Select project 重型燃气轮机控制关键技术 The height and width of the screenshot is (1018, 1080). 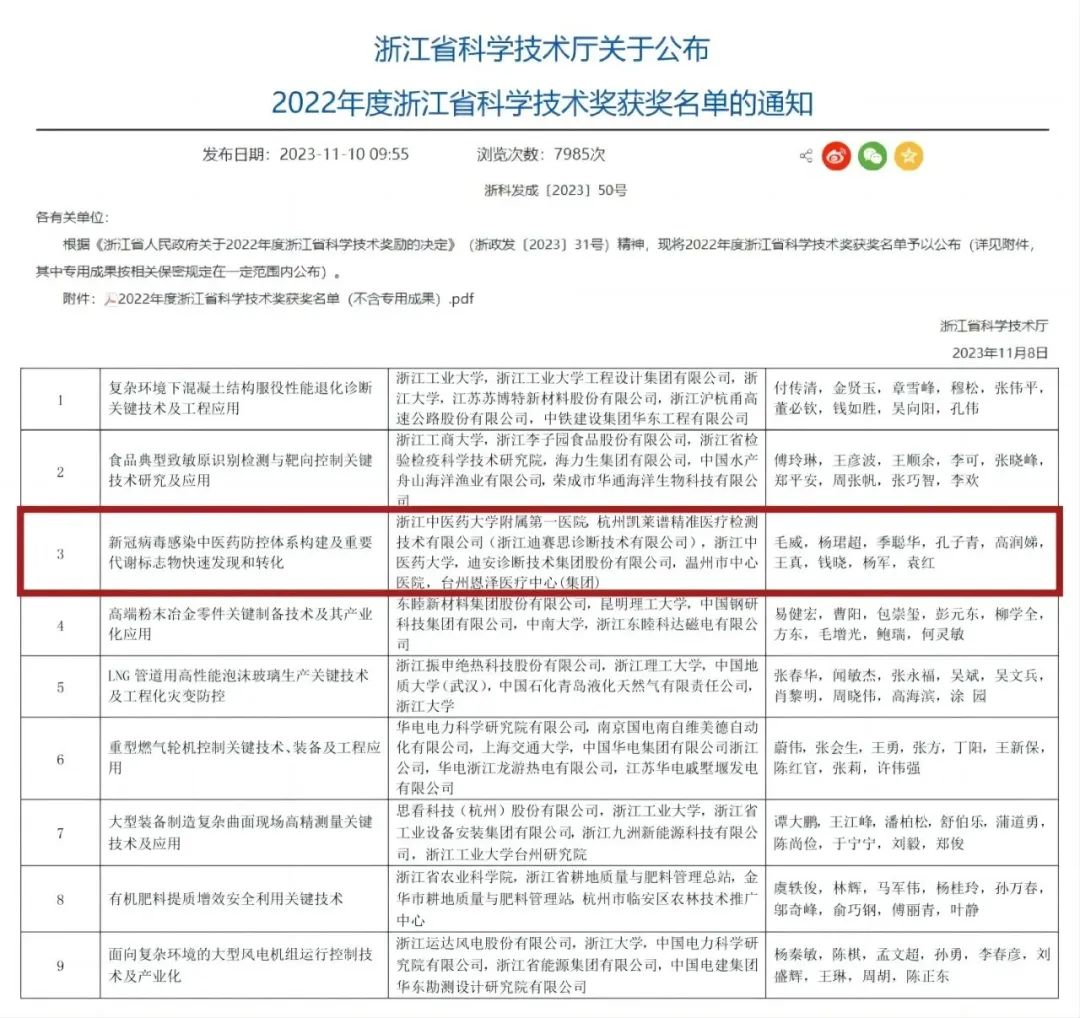coord(245,758)
